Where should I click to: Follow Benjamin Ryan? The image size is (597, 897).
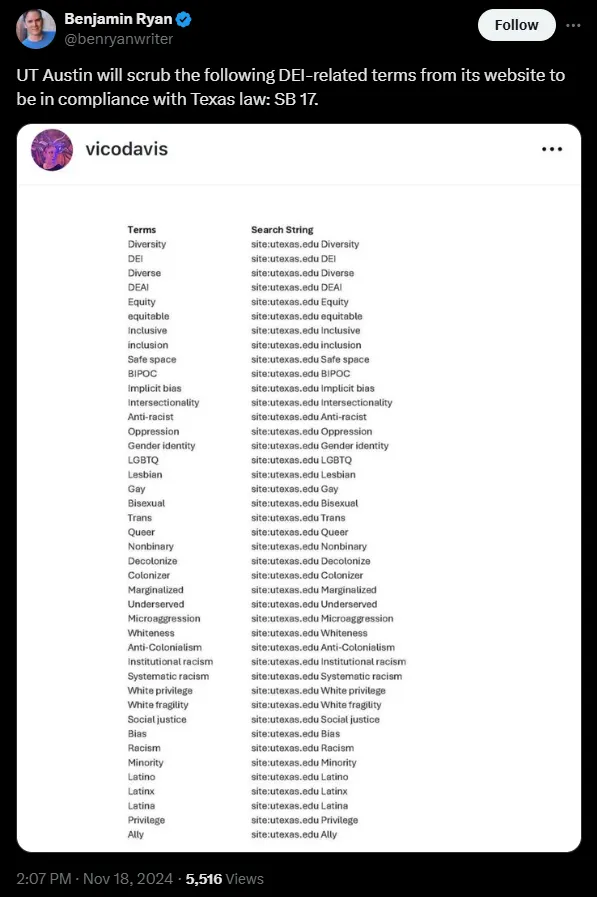[x=516, y=25]
